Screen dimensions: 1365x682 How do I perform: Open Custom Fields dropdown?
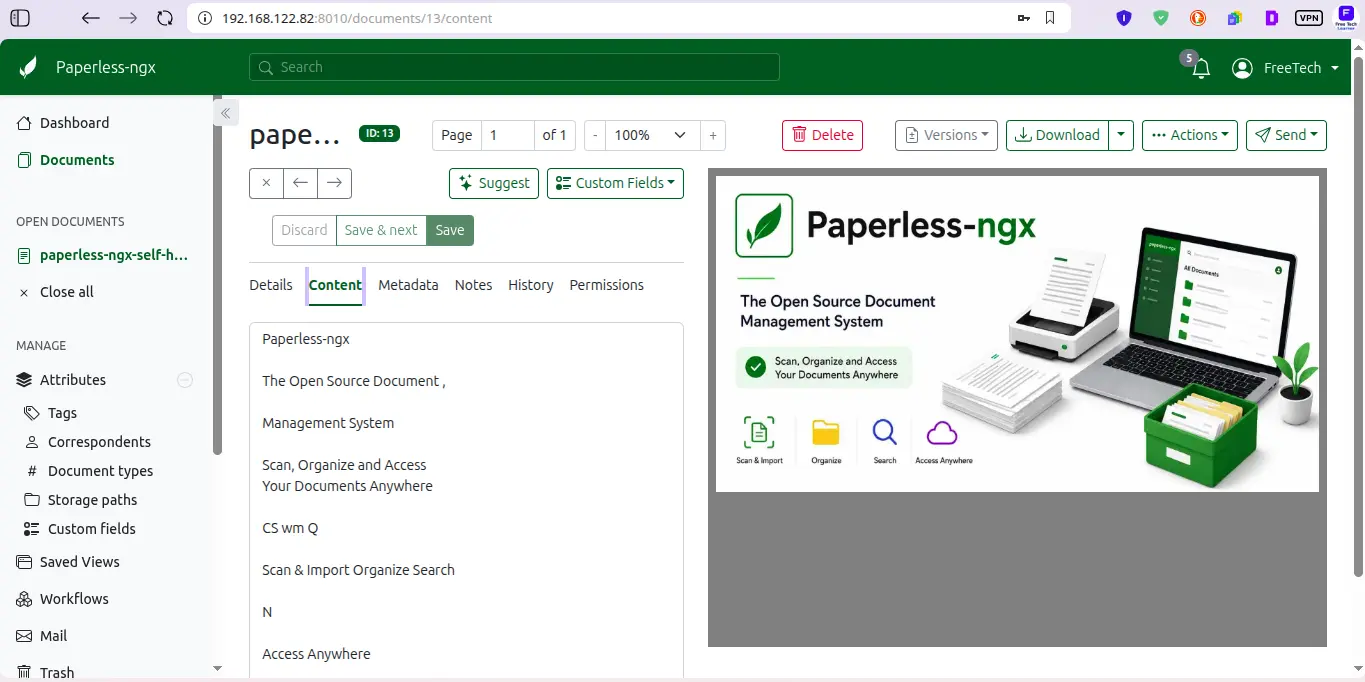tap(615, 183)
